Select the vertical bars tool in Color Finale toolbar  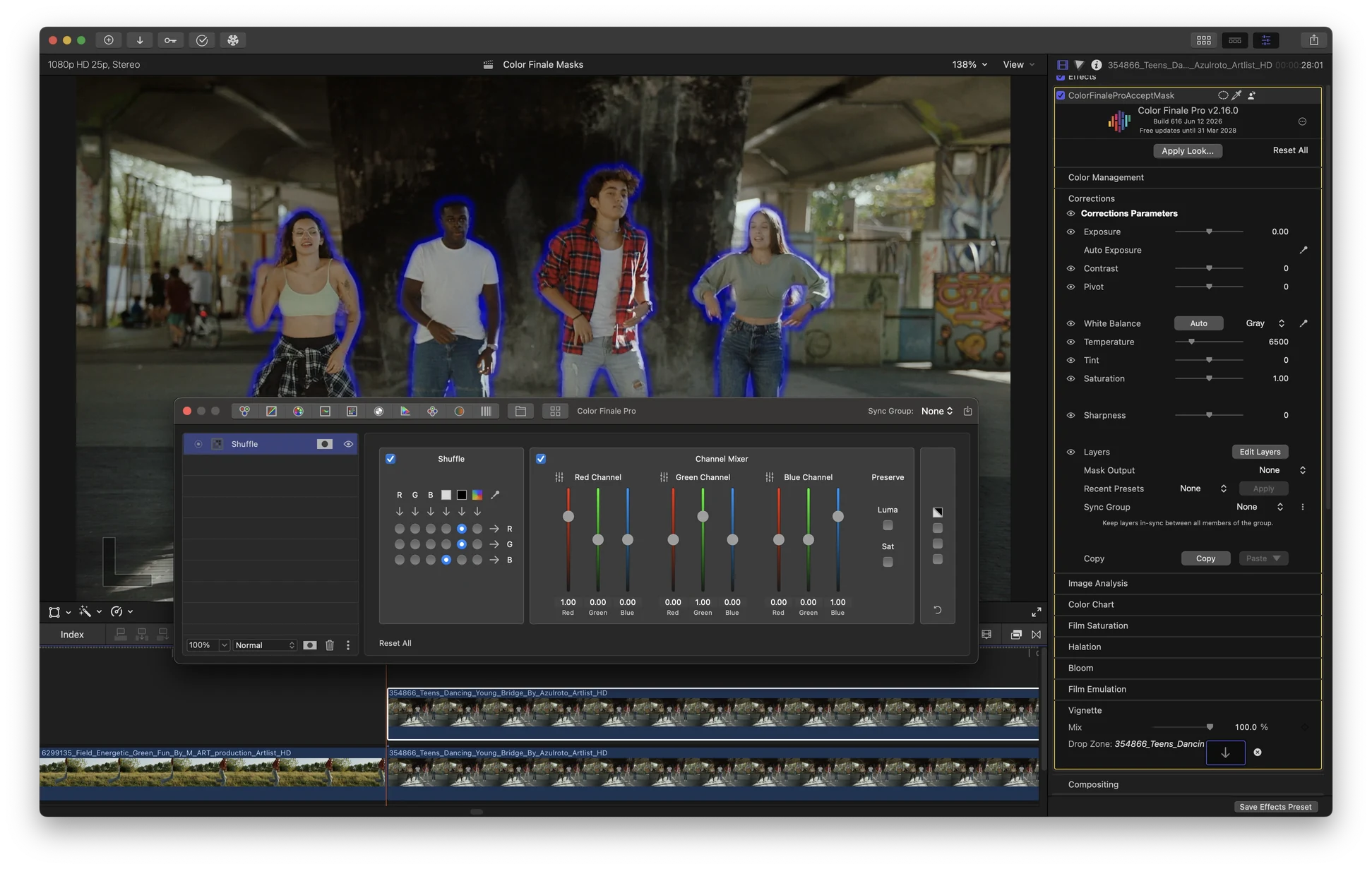pos(486,411)
